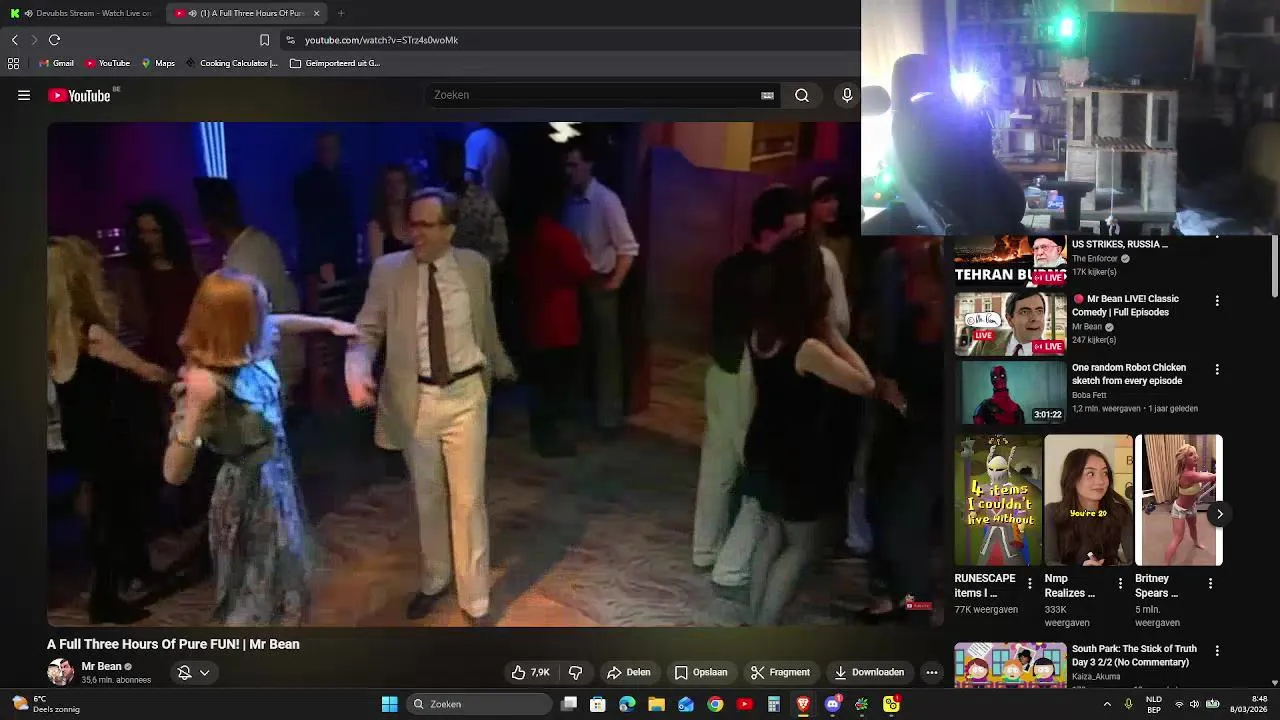Open Mr Bean channel avatar
This screenshot has width=1280, height=720.
pos(61,672)
